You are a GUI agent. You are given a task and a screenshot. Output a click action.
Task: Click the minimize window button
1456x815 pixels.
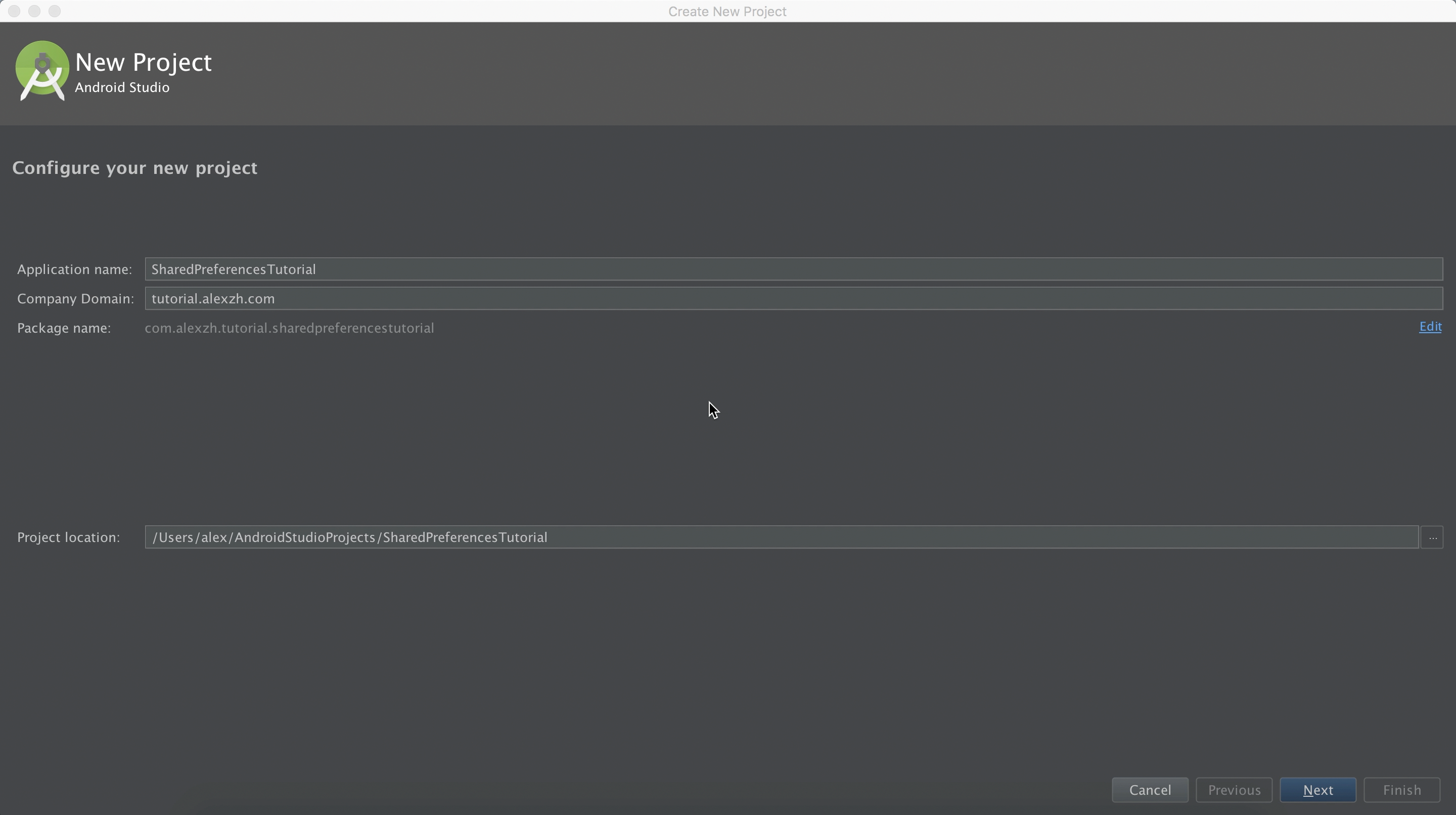pyautogui.click(x=34, y=11)
